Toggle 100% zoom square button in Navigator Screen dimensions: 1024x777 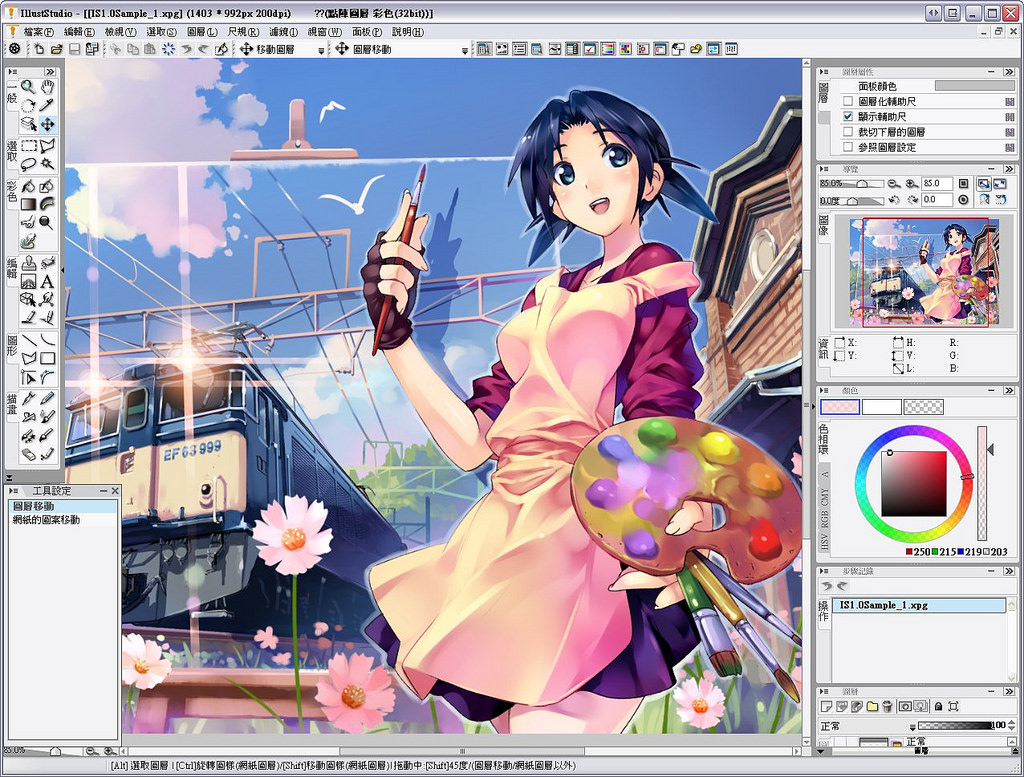pos(963,184)
